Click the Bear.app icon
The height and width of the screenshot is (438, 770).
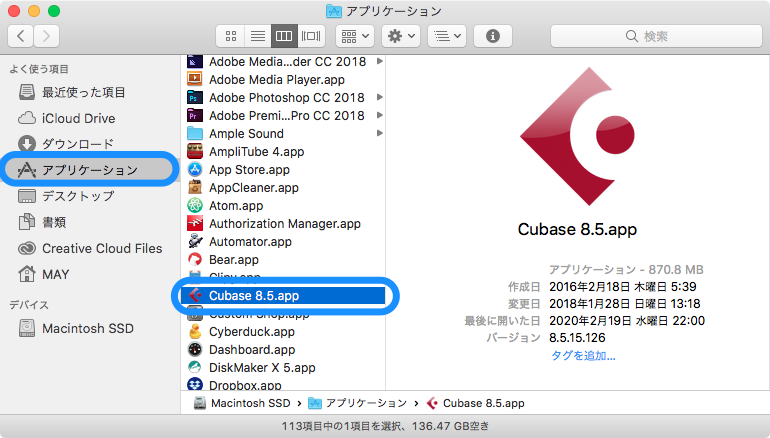[195, 260]
